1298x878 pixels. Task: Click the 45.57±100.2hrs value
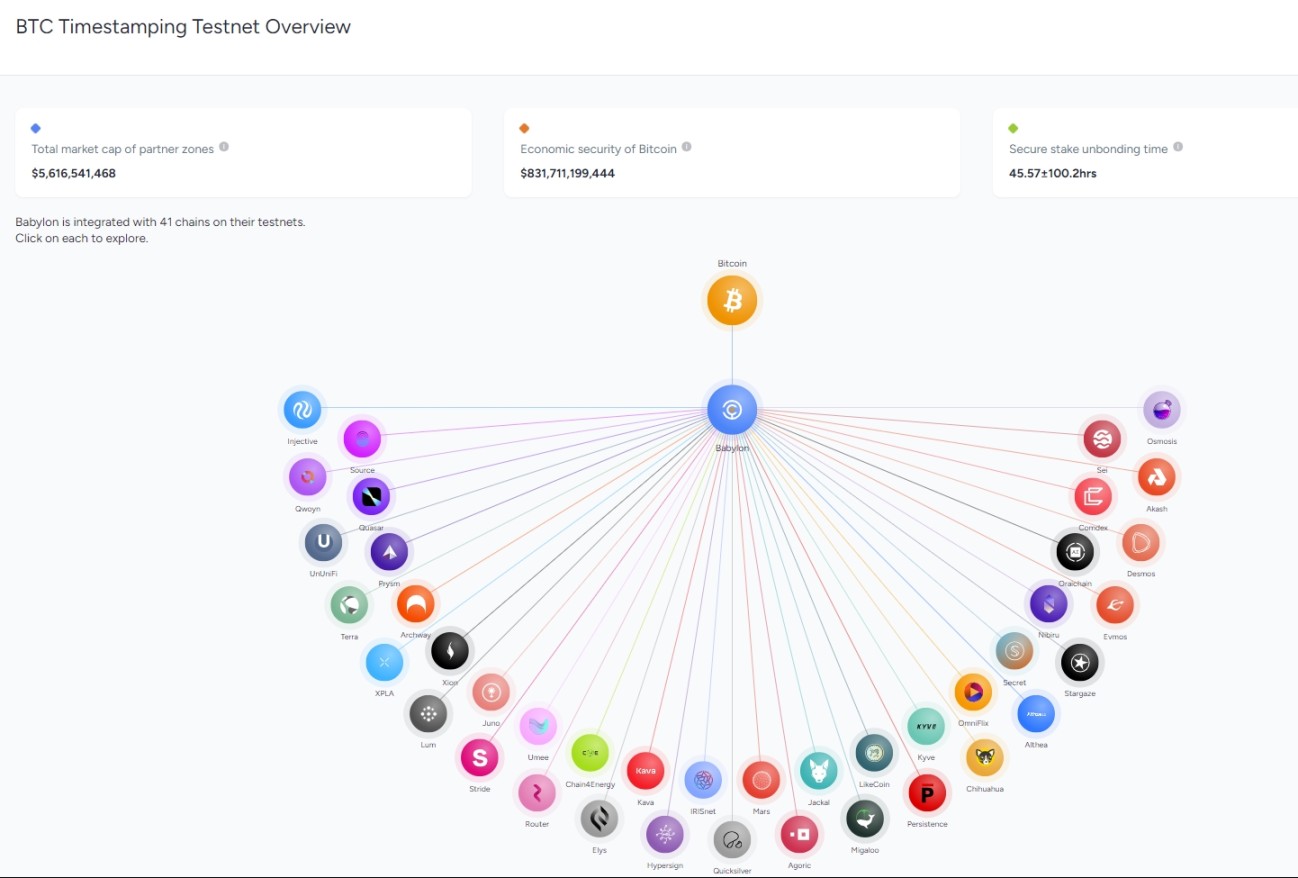(x=1053, y=173)
